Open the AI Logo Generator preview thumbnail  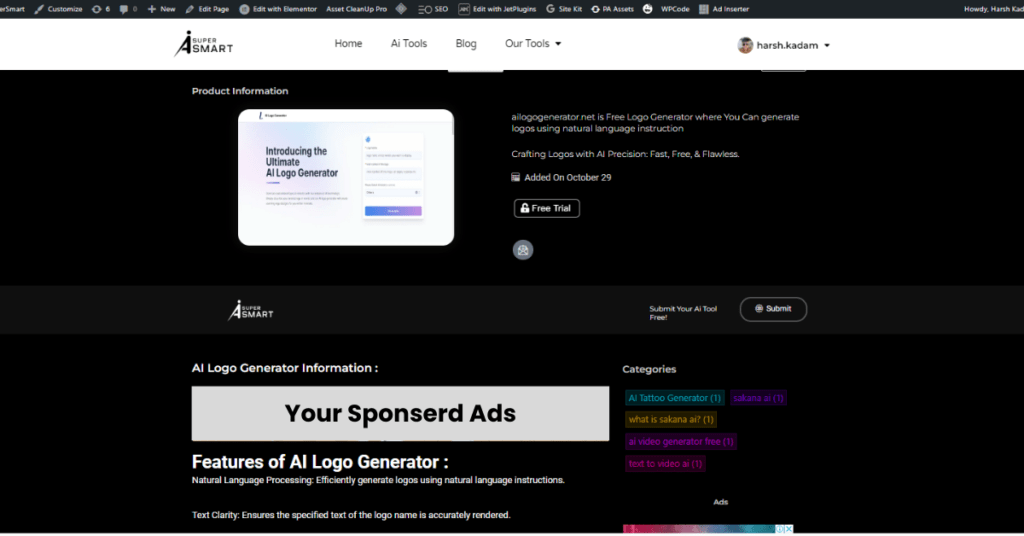(x=346, y=178)
